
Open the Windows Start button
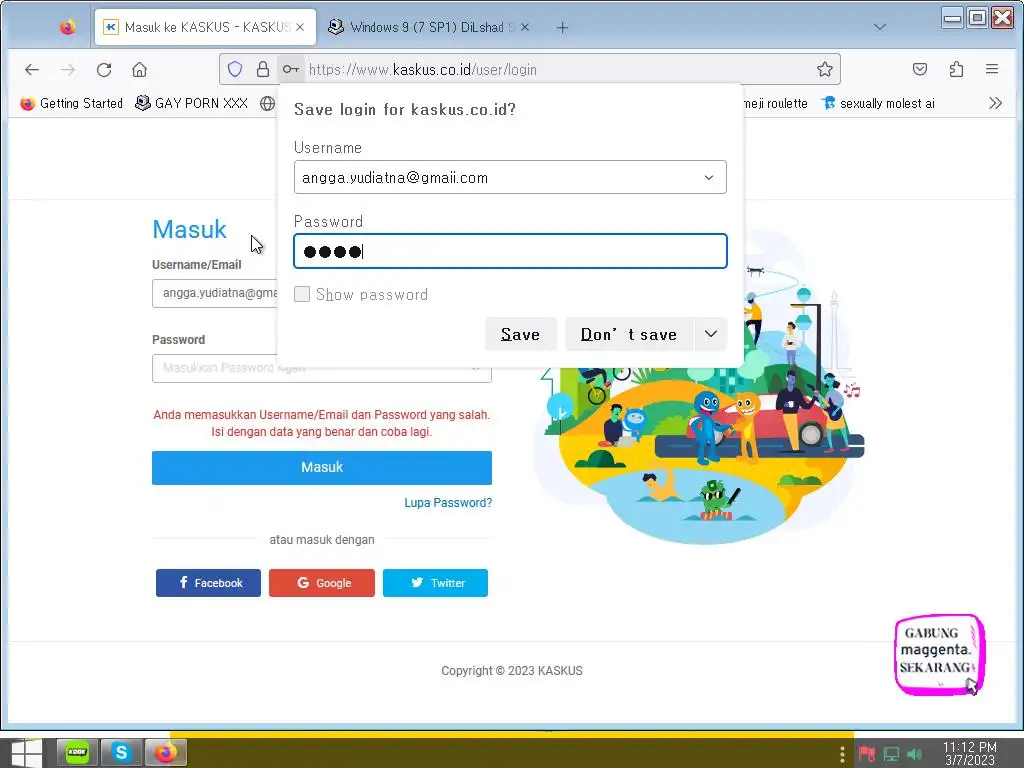[27, 752]
